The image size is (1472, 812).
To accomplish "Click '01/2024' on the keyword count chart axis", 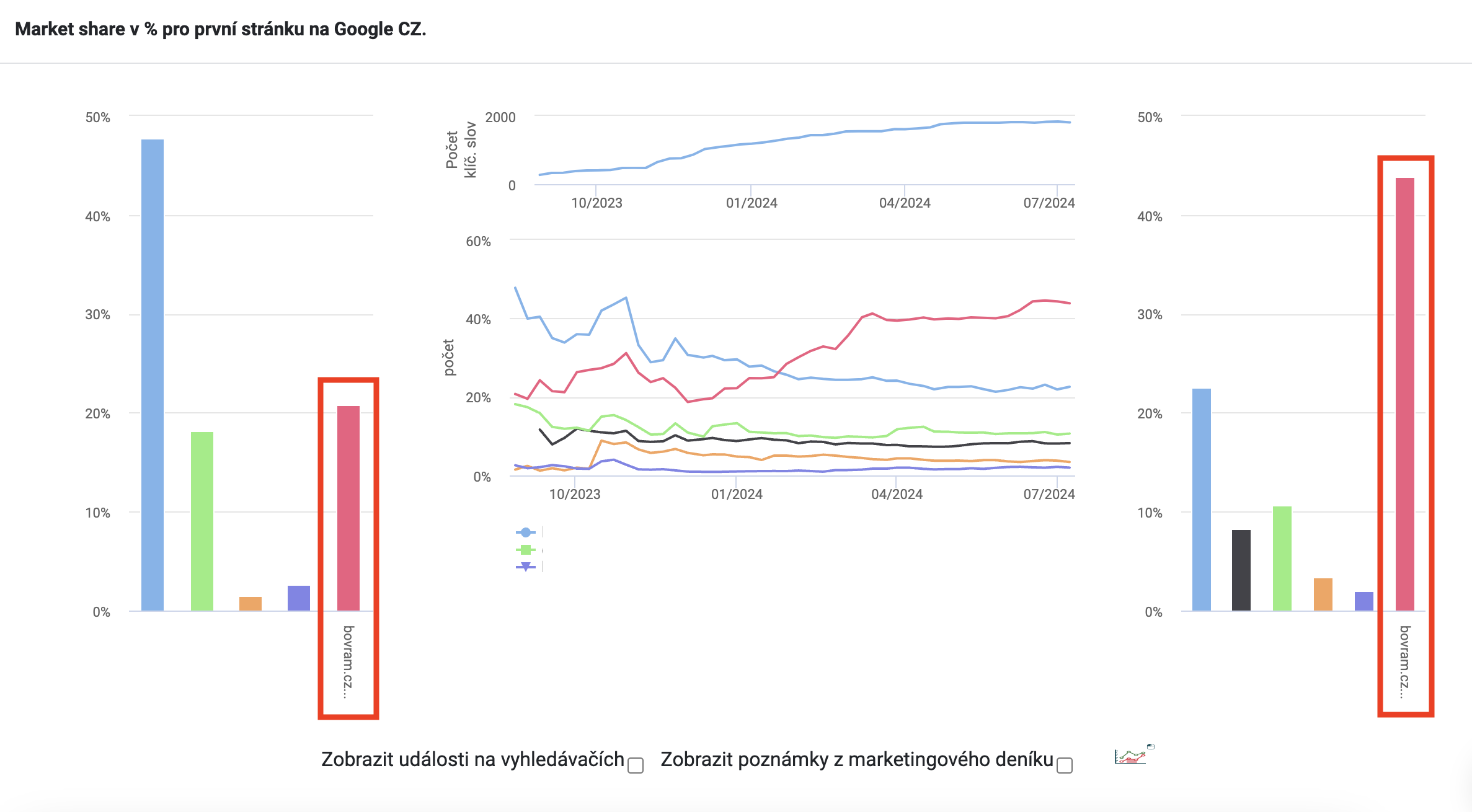I will [752, 203].
